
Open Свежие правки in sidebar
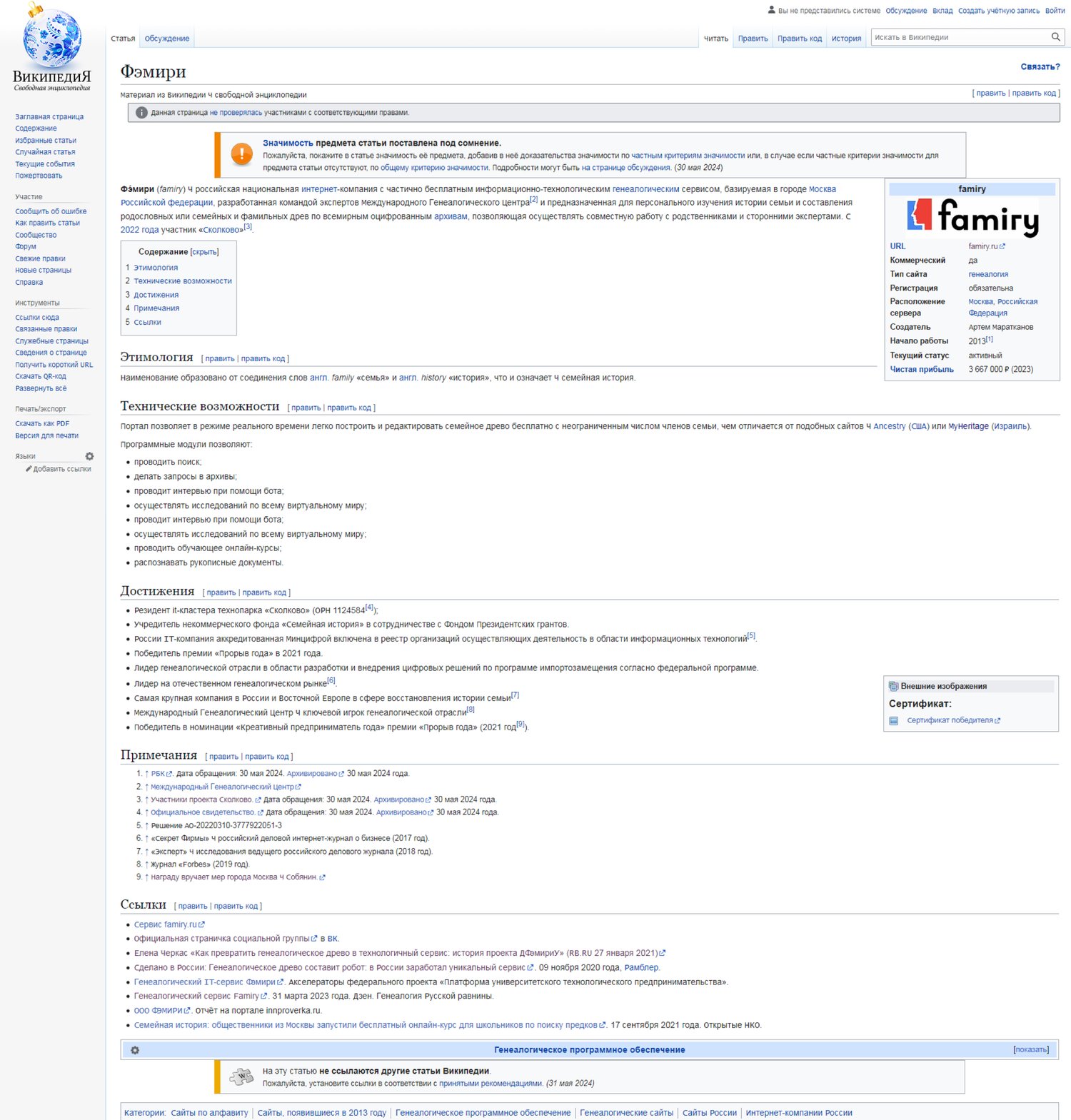tap(40, 259)
